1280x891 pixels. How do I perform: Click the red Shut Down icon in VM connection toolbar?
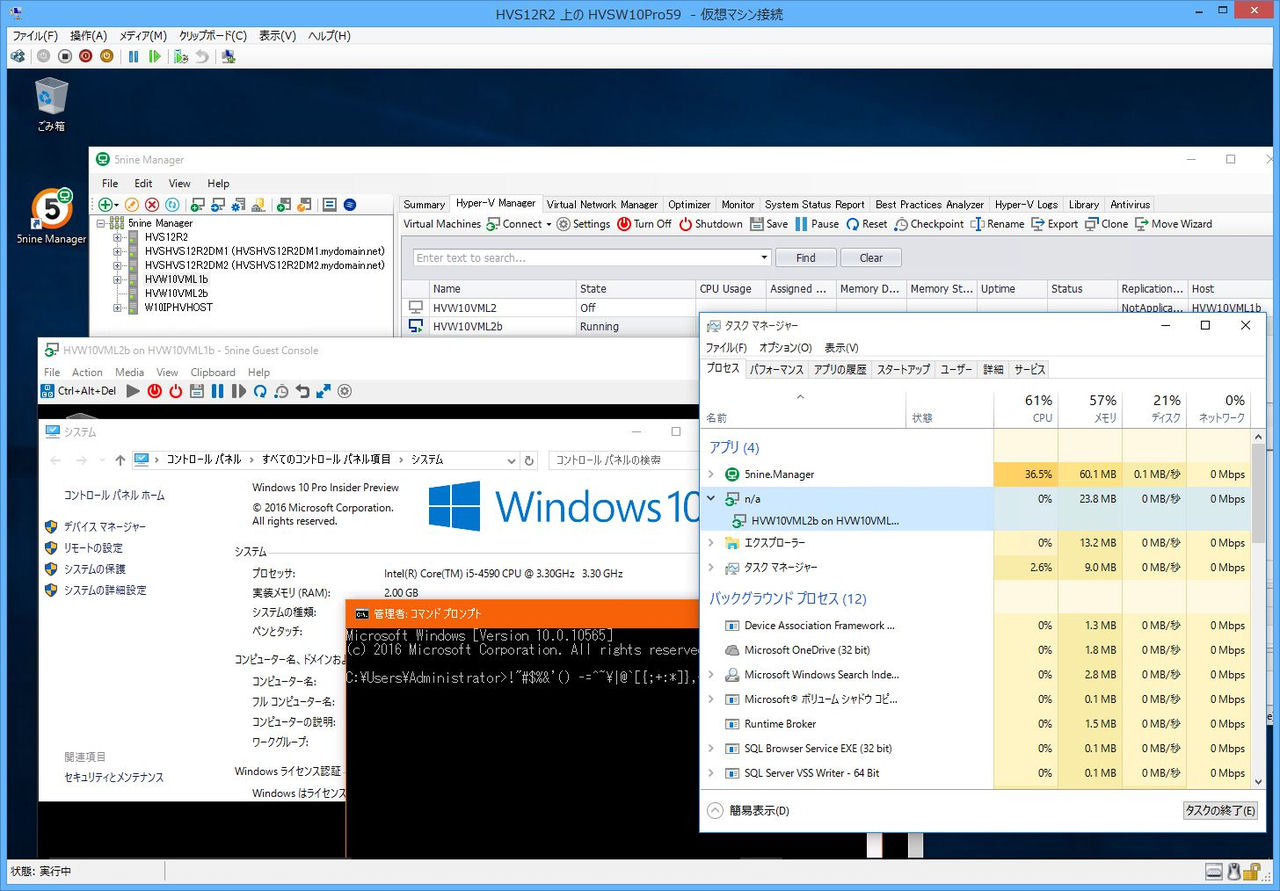click(86, 57)
